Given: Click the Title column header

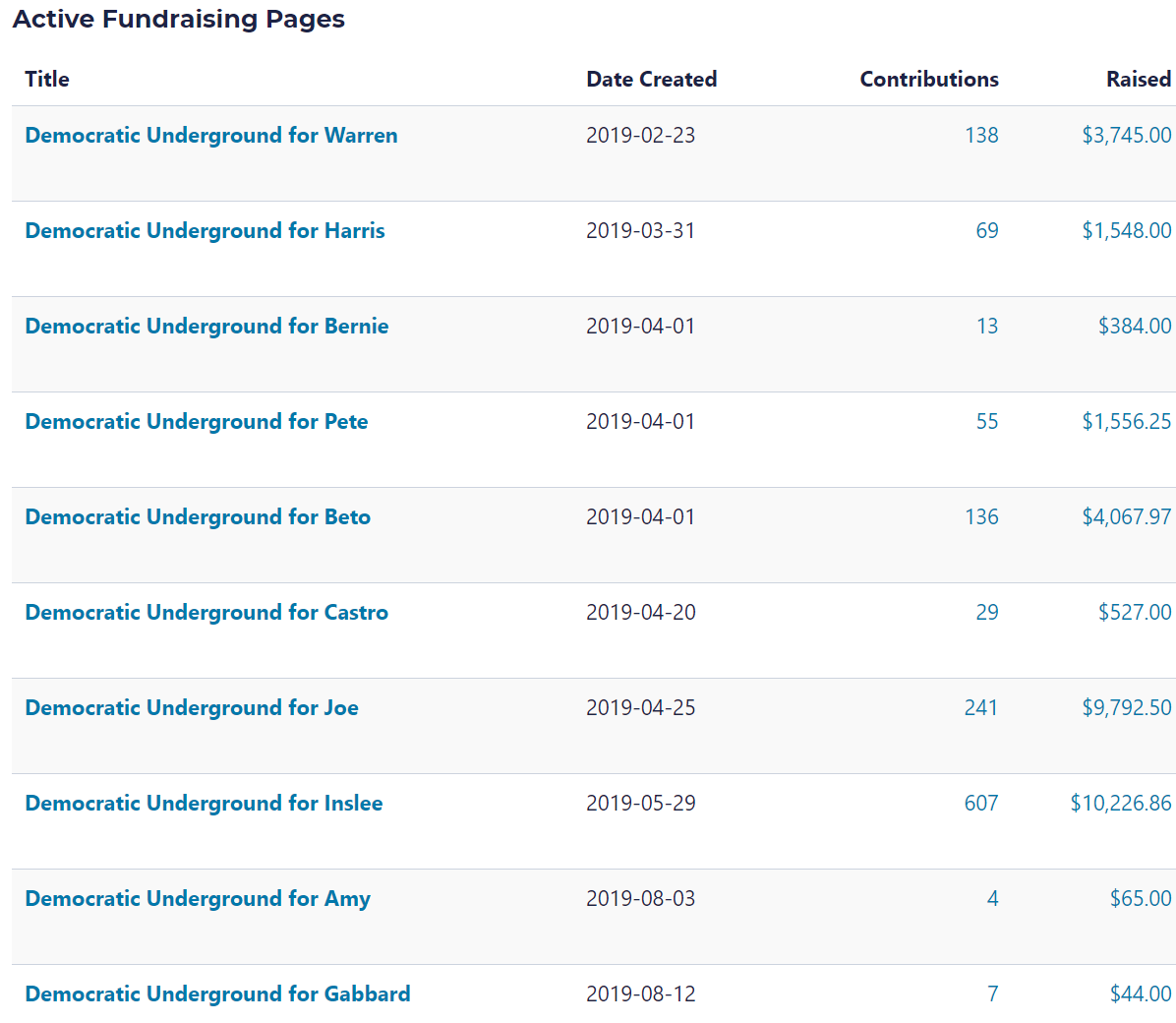Looking at the screenshot, I should (47, 80).
